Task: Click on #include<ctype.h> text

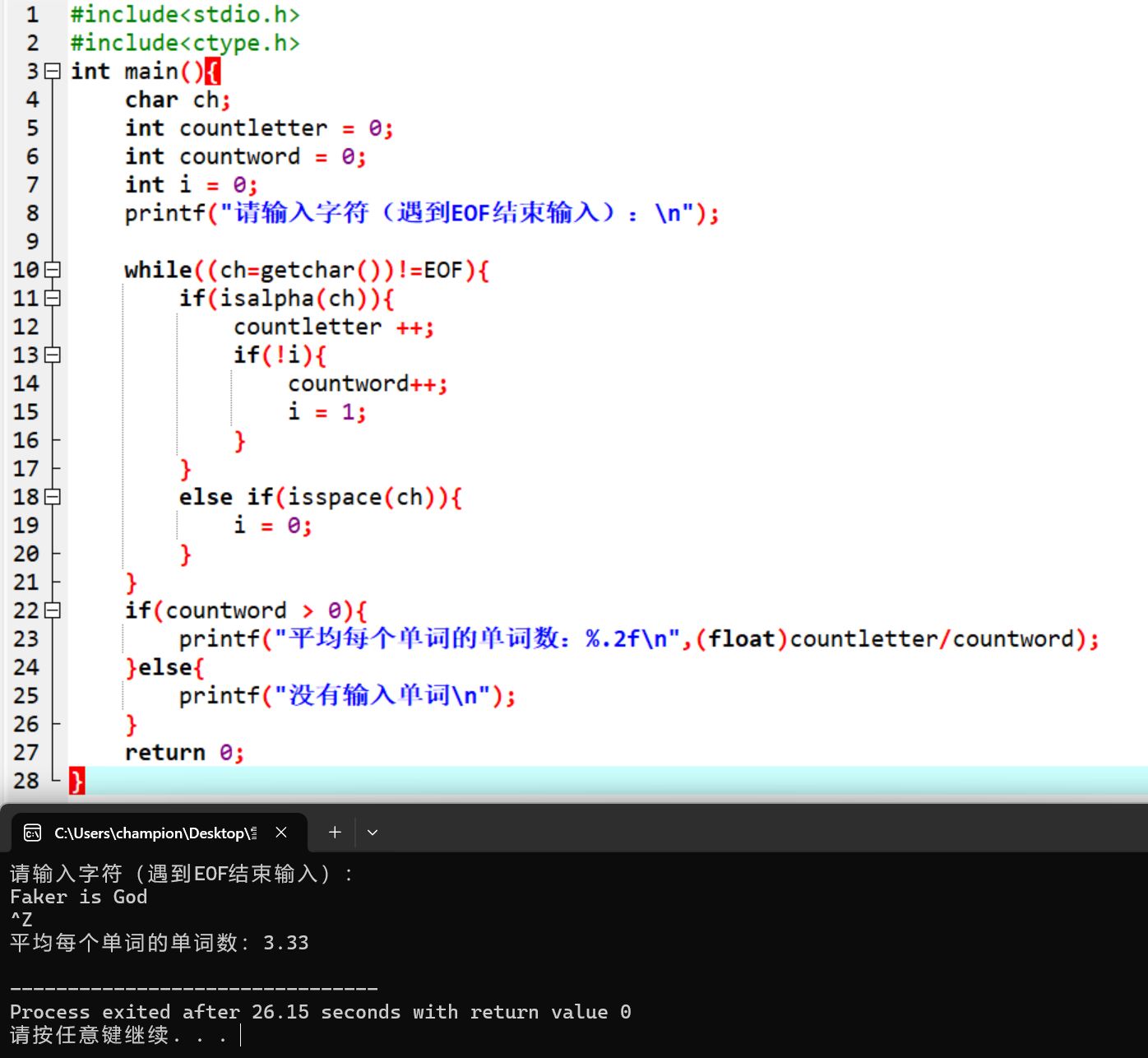Action: coord(185,43)
